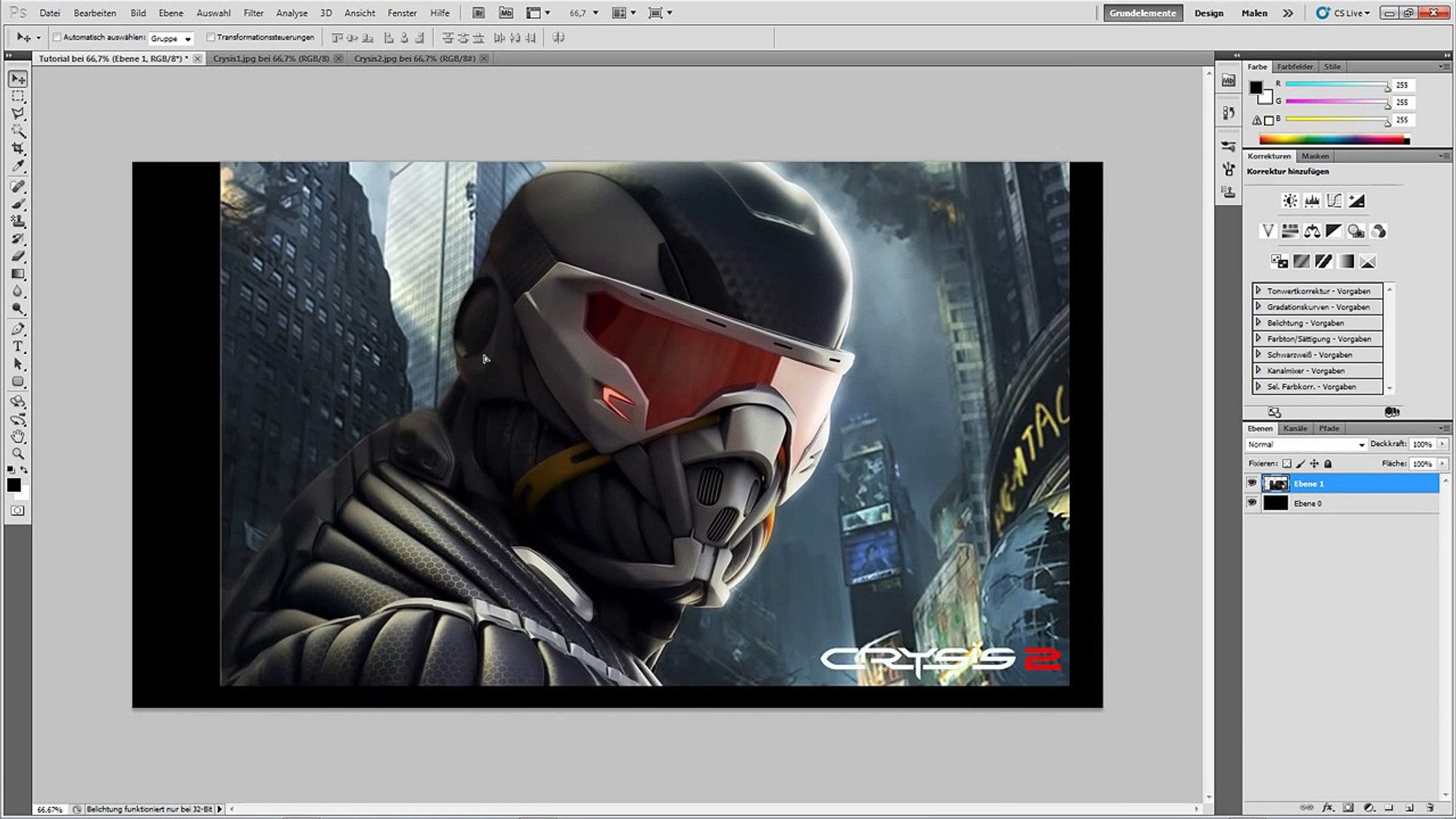This screenshot has height=819, width=1456.
Task: Select the Dodge tool
Action: [18, 309]
